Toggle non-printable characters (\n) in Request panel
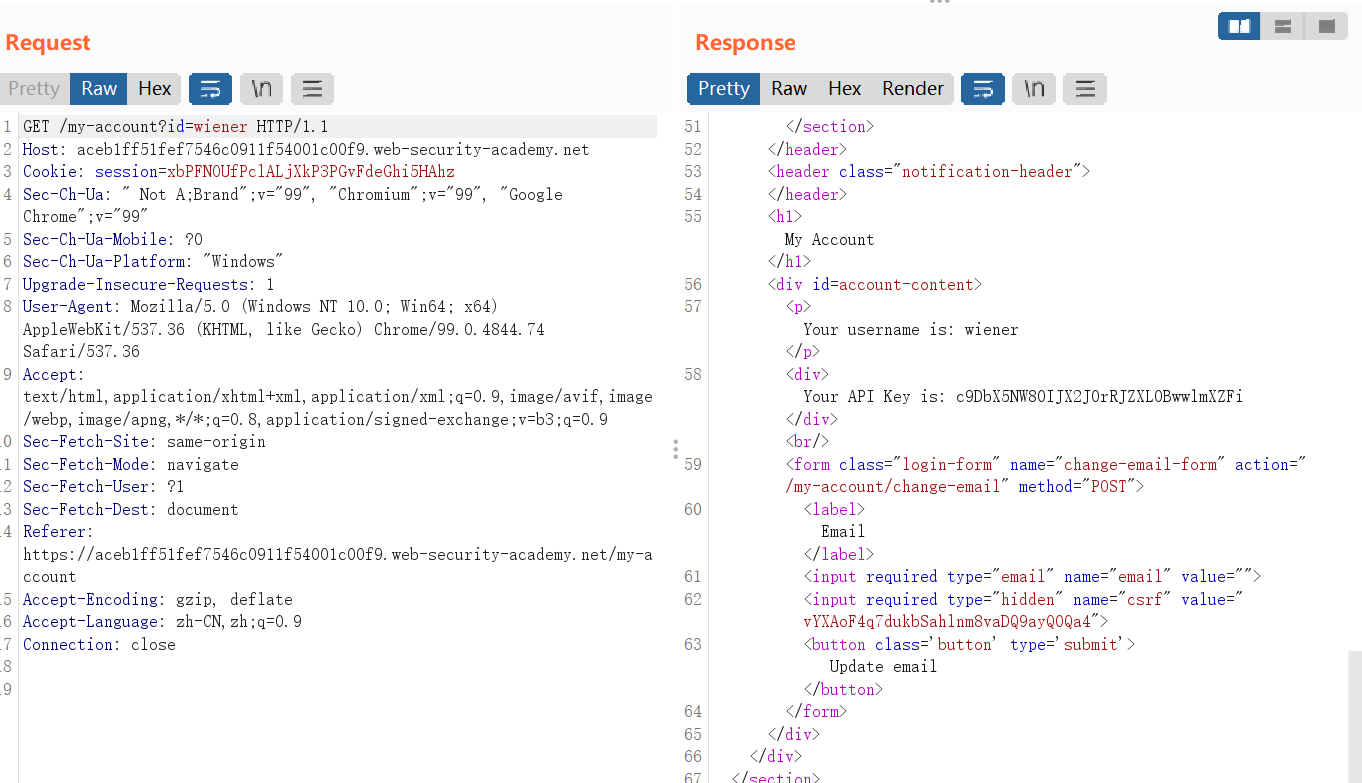Viewport: 1362px width, 783px height. coord(261,89)
